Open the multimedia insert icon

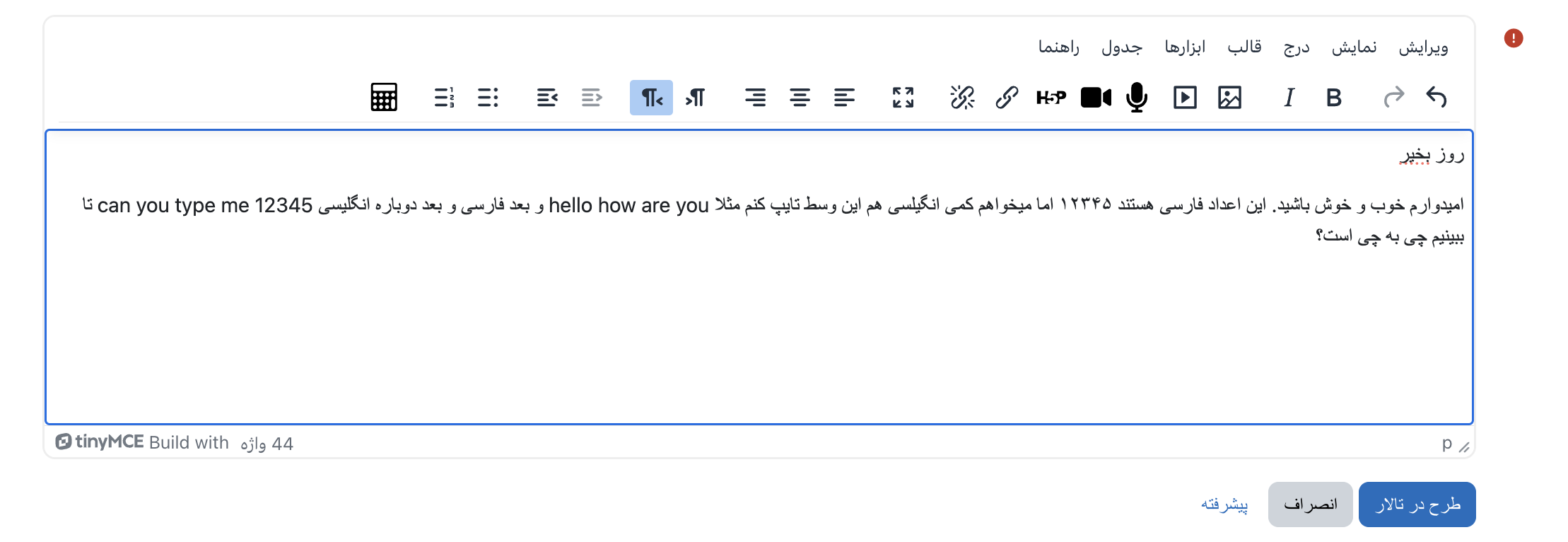(x=1185, y=97)
